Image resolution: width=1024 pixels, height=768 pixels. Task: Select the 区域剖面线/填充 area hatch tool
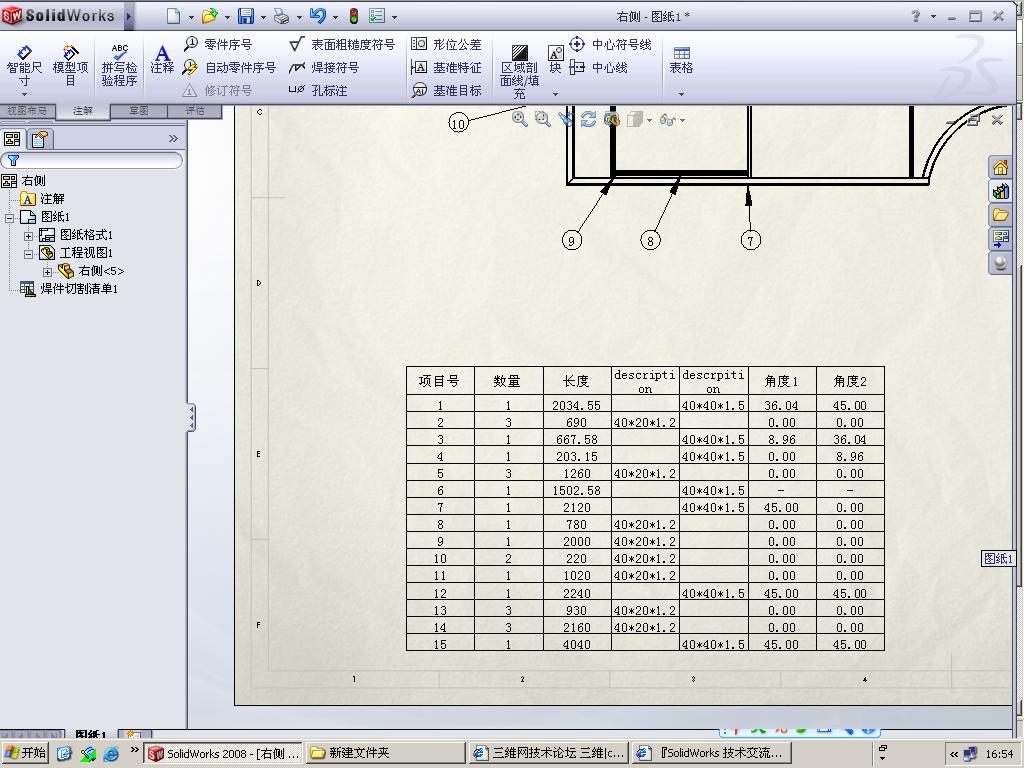(519, 72)
